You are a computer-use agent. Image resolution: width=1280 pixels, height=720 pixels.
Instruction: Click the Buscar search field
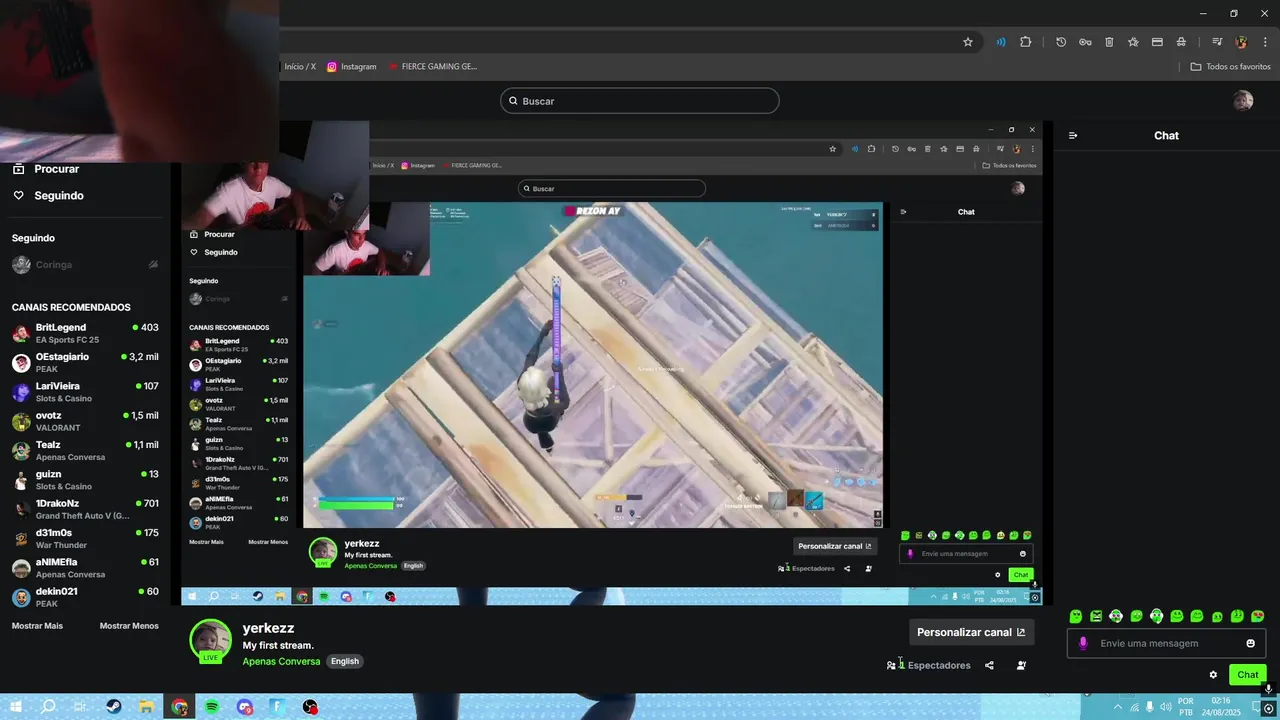(640, 101)
